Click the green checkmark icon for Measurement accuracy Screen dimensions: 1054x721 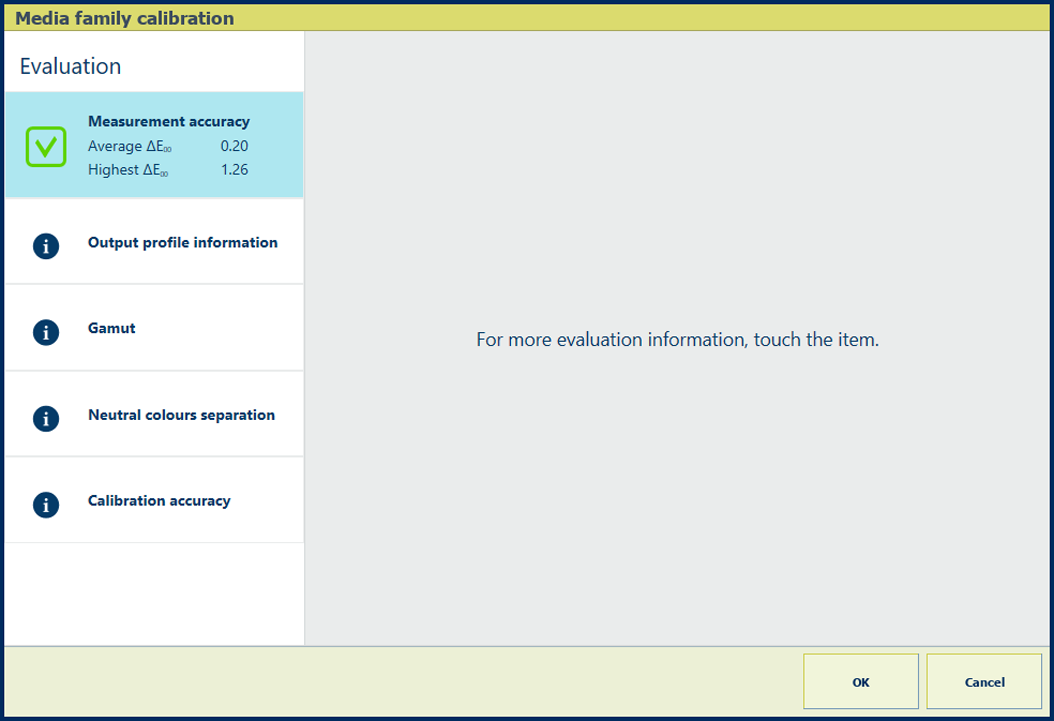[x=46, y=147]
